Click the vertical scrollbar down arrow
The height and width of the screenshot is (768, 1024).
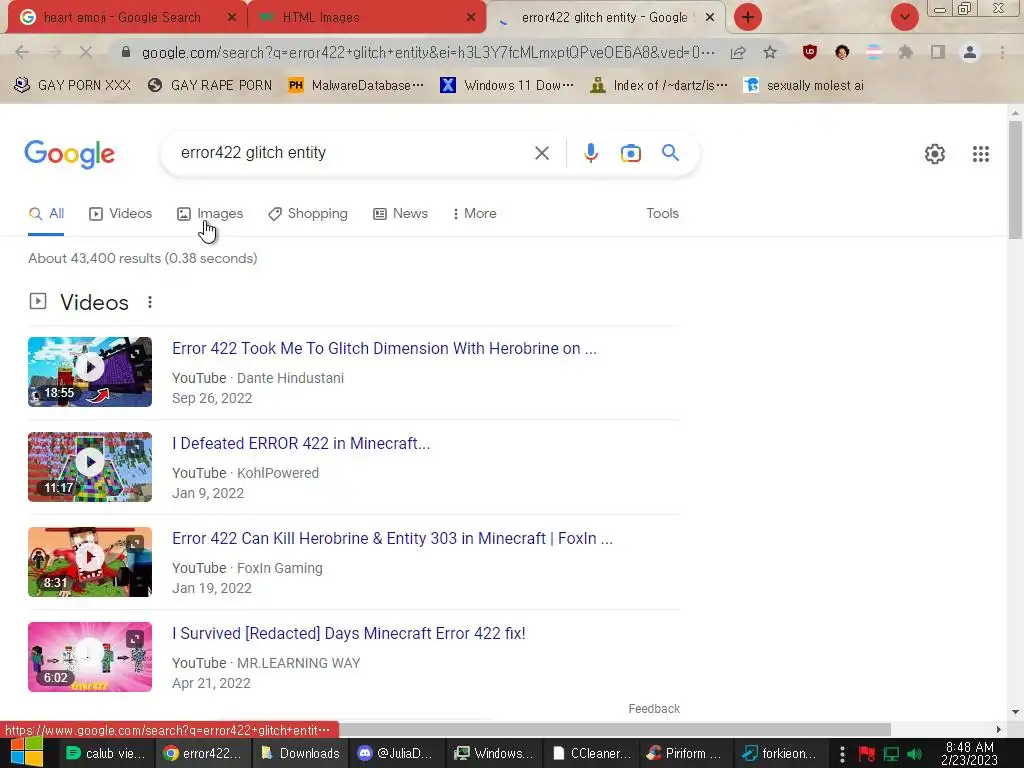(x=1015, y=712)
